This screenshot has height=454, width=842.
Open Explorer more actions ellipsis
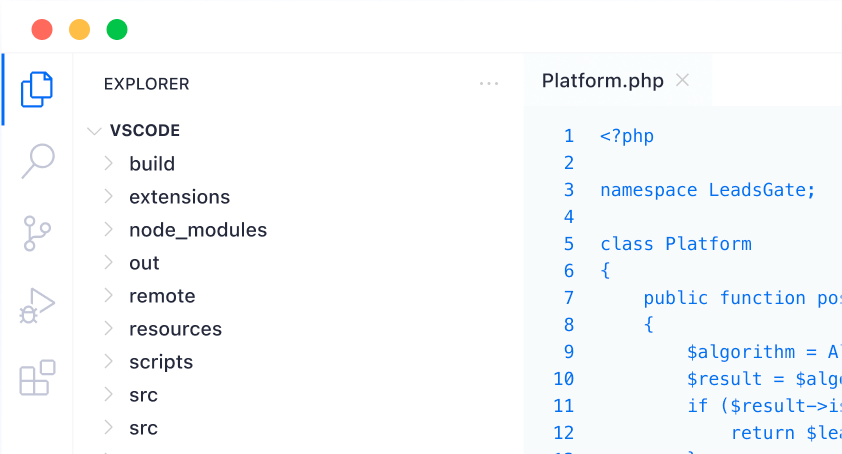489,83
